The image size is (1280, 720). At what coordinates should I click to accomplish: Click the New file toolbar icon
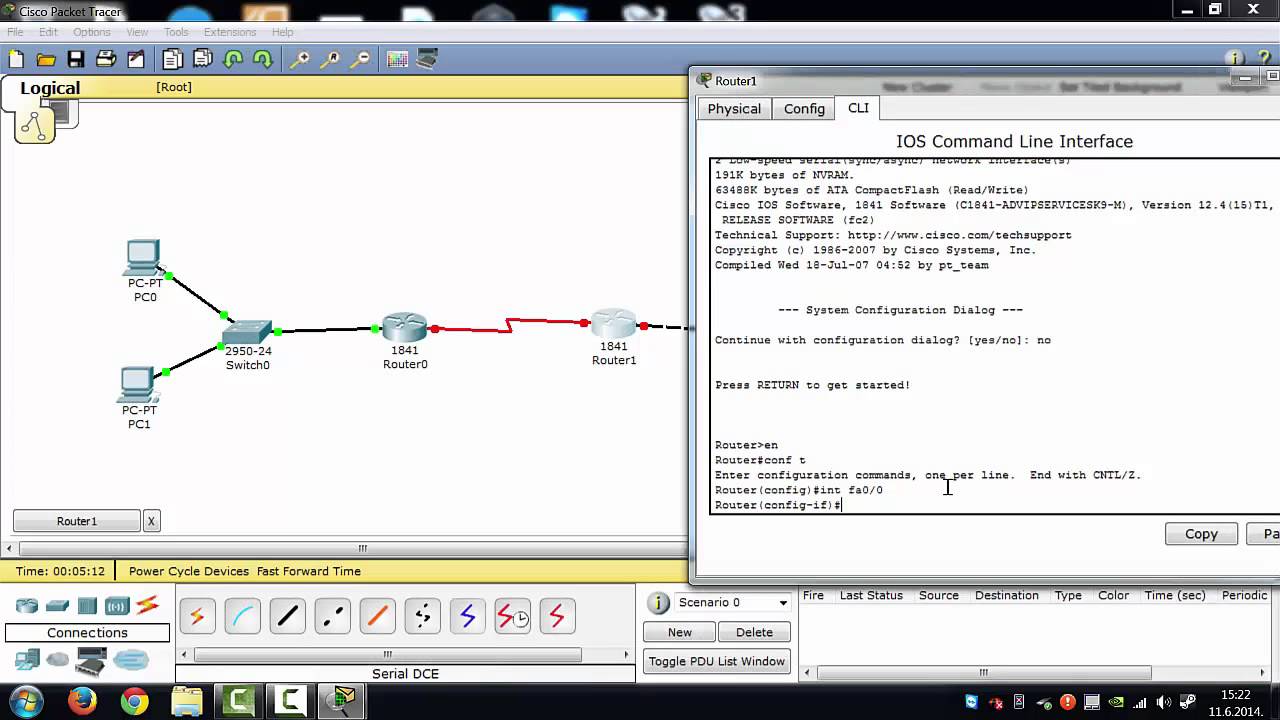pos(16,60)
